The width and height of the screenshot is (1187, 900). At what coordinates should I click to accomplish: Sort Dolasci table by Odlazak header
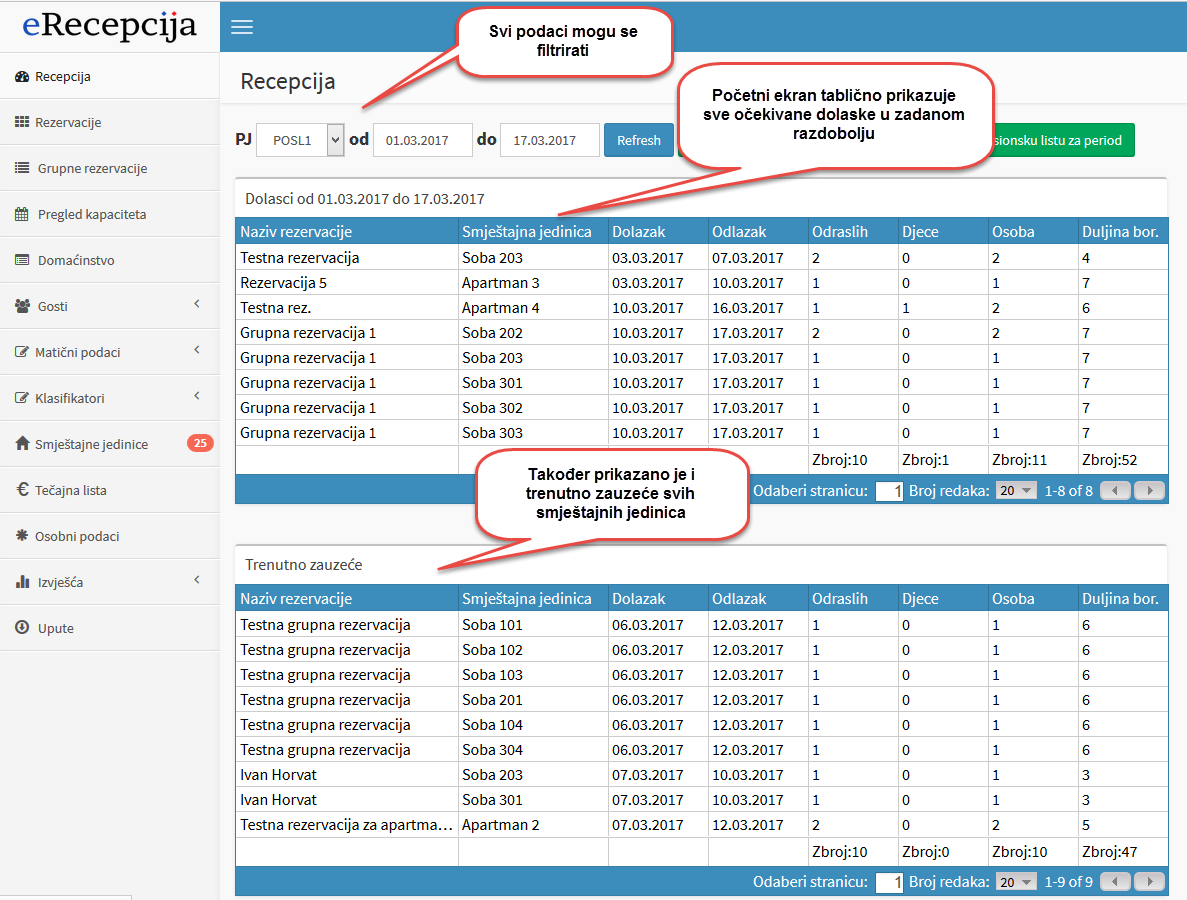[758, 232]
